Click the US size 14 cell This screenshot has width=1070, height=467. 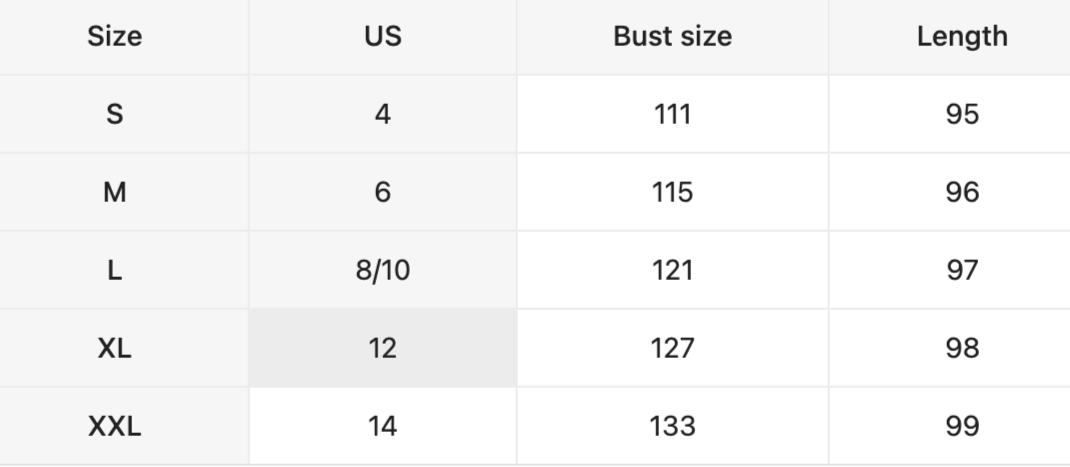coord(382,427)
